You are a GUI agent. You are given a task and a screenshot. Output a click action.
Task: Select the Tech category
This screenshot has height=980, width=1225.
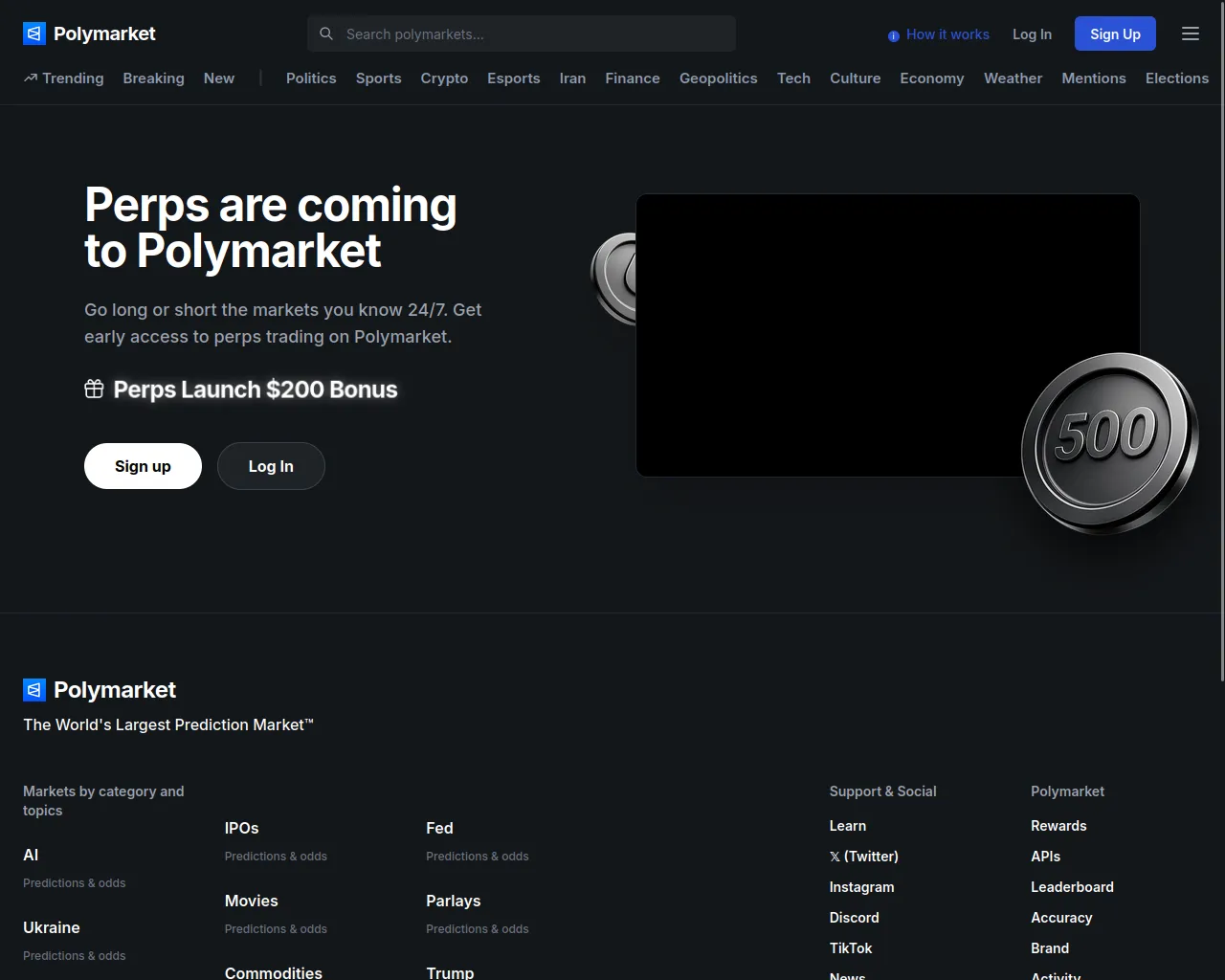click(x=793, y=78)
